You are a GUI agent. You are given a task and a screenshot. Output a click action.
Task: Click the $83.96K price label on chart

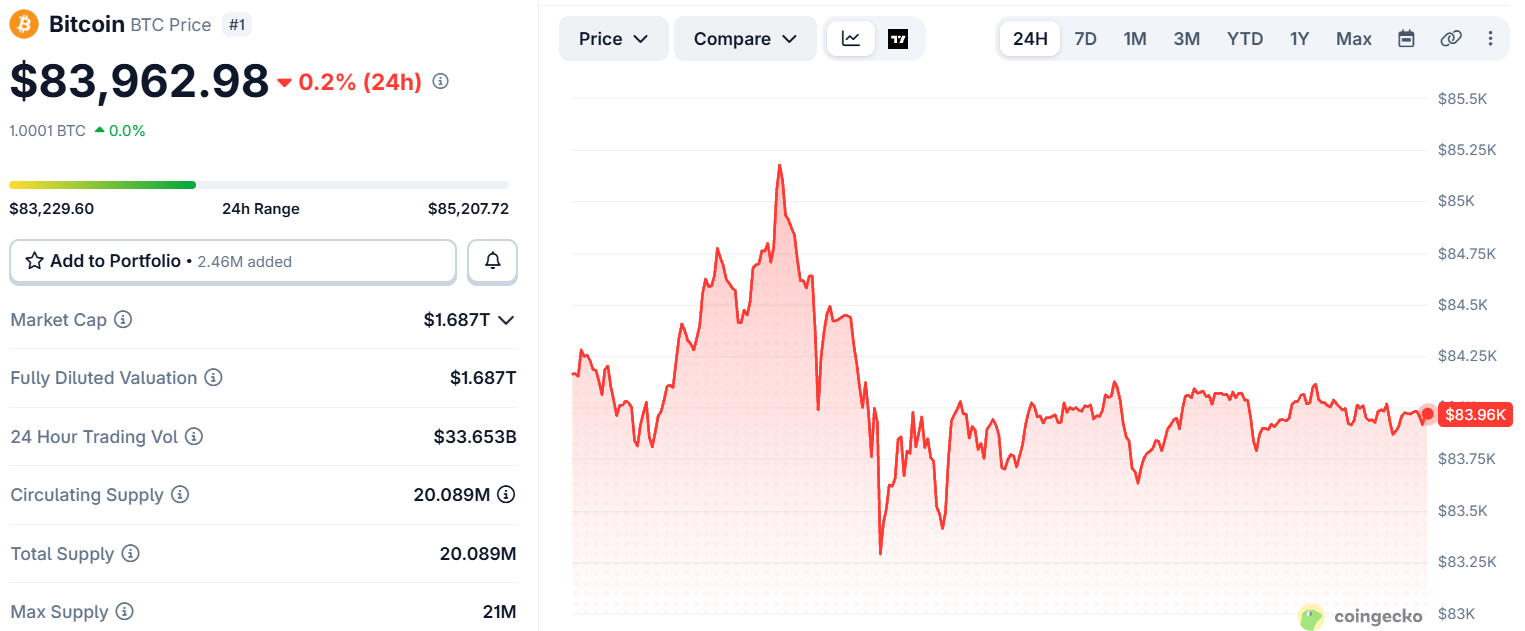(x=1475, y=415)
